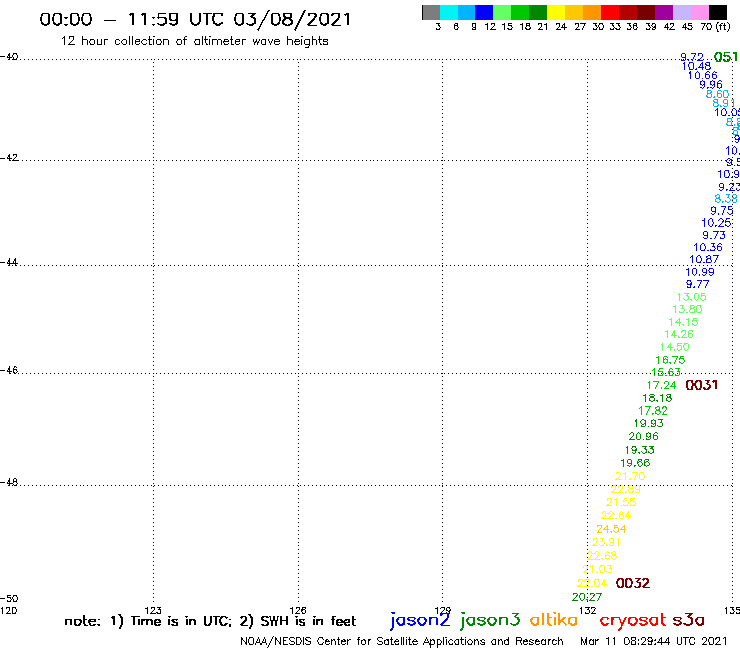Viewport: 740px width, 650px height.
Task: Click the 9.77 wave height value
Action: (698, 284)
